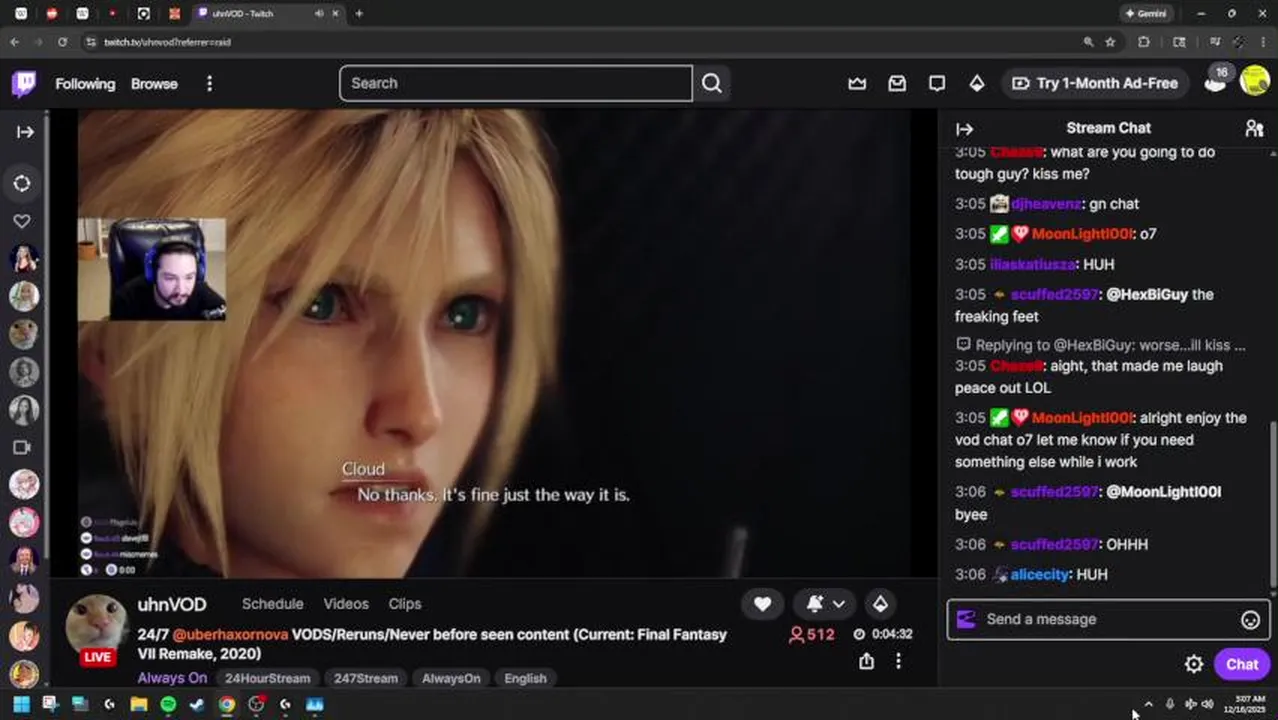Click the Gemini button in Chrome
The image size is (1278, 720).
click(1146, 14)
